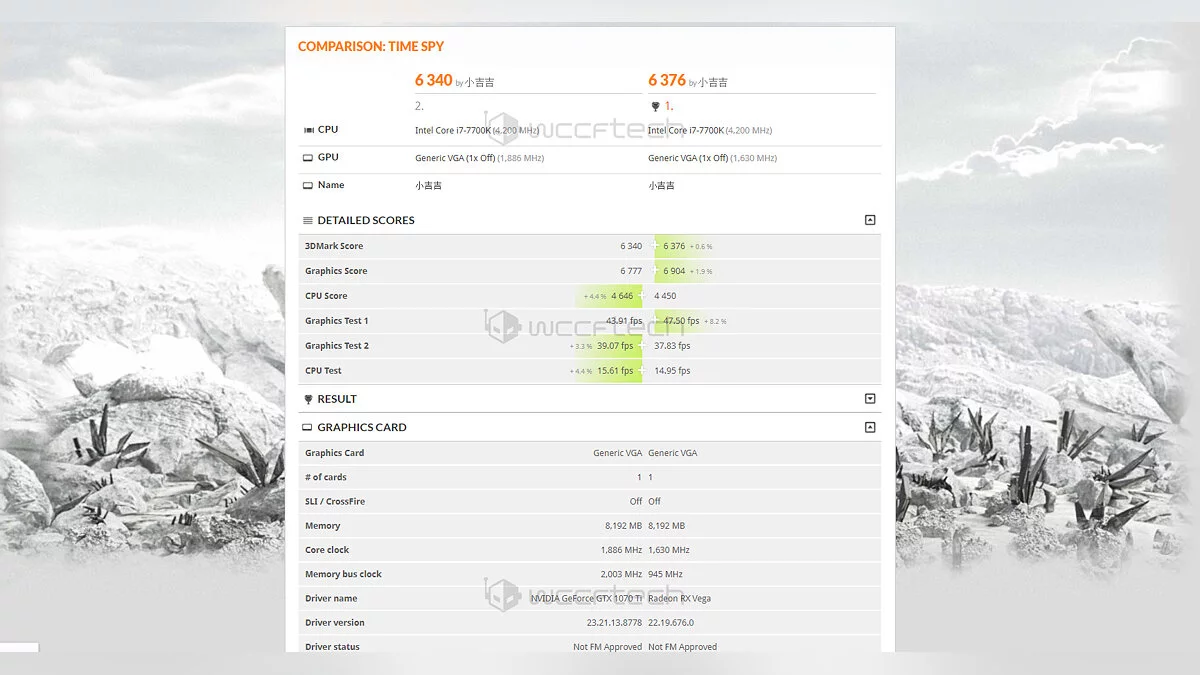Click the 22.19.676.0 driver version
This screenshot has height=675, width=1200.
(x=670, y=623)
